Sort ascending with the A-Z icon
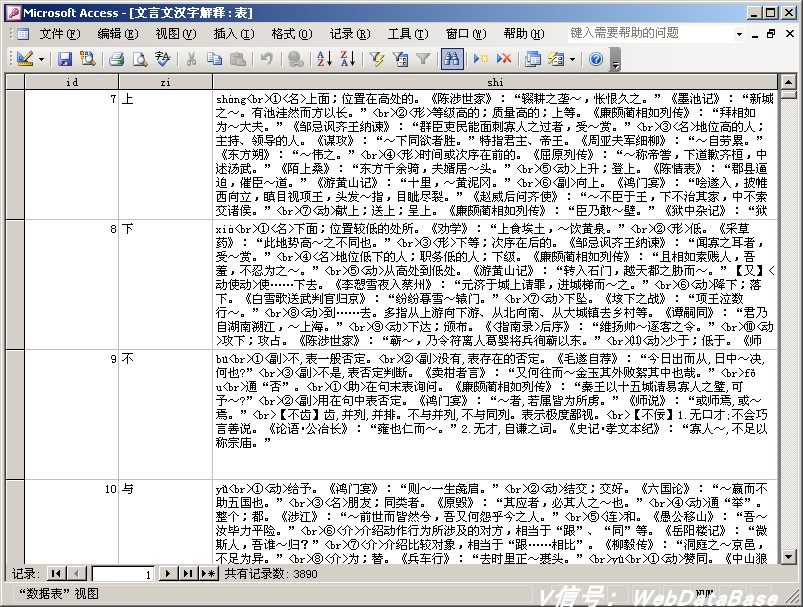803x607 pixels. (324, 59)
